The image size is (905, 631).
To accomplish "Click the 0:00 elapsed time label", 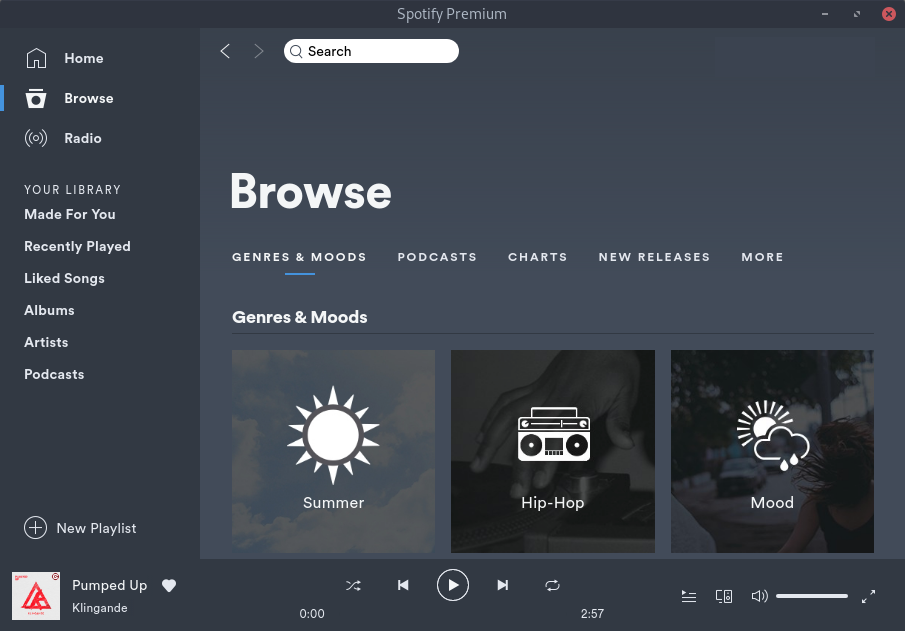I will coord(312,614).
